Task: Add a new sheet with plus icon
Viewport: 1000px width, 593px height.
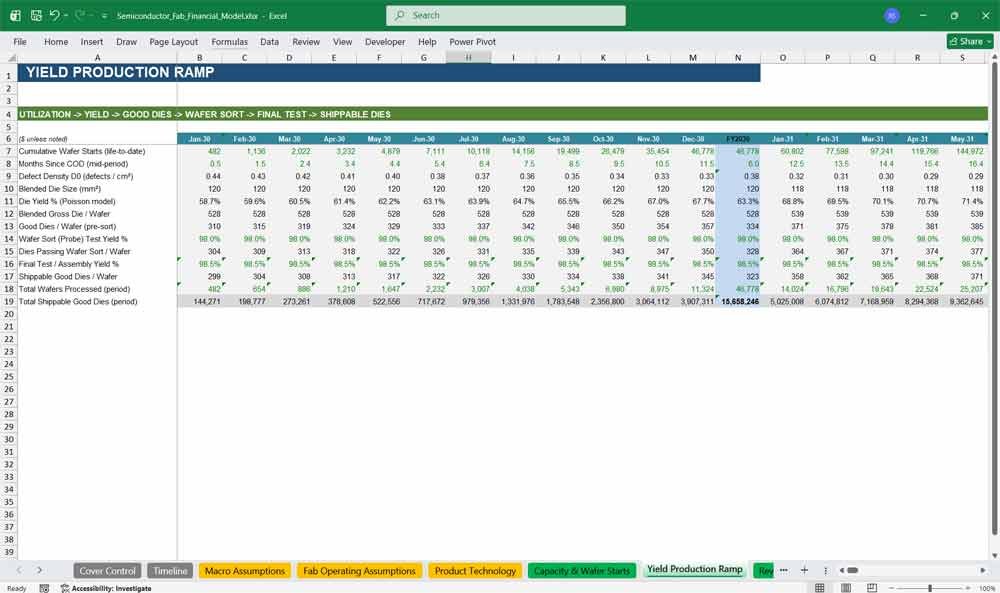Action: click(804, 570)
